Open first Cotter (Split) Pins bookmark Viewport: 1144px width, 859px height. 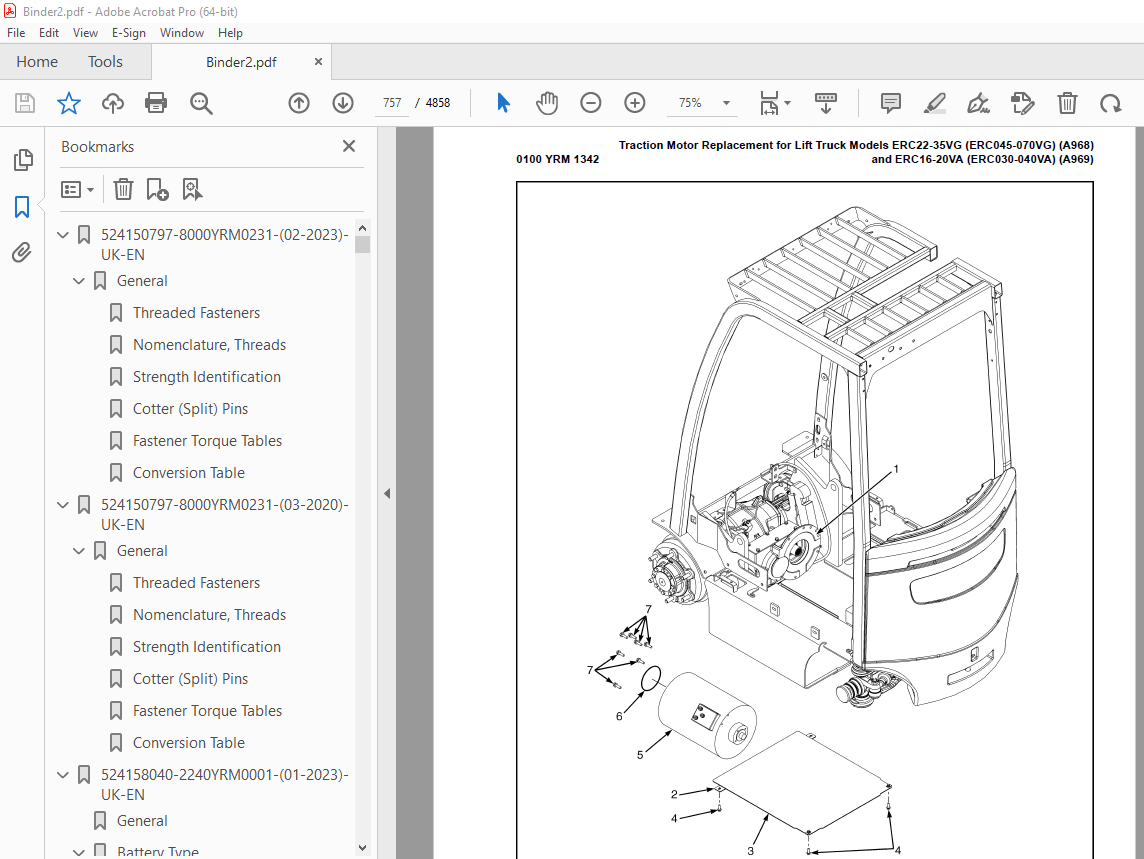(190, 409)
